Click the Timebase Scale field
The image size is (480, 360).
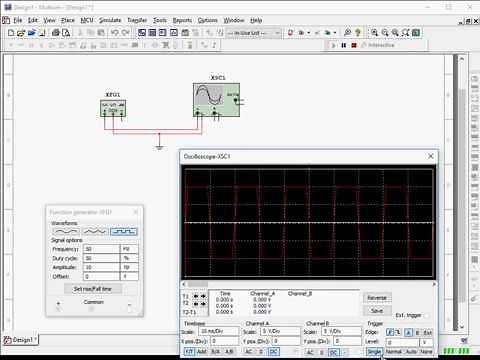coord(219,331)
